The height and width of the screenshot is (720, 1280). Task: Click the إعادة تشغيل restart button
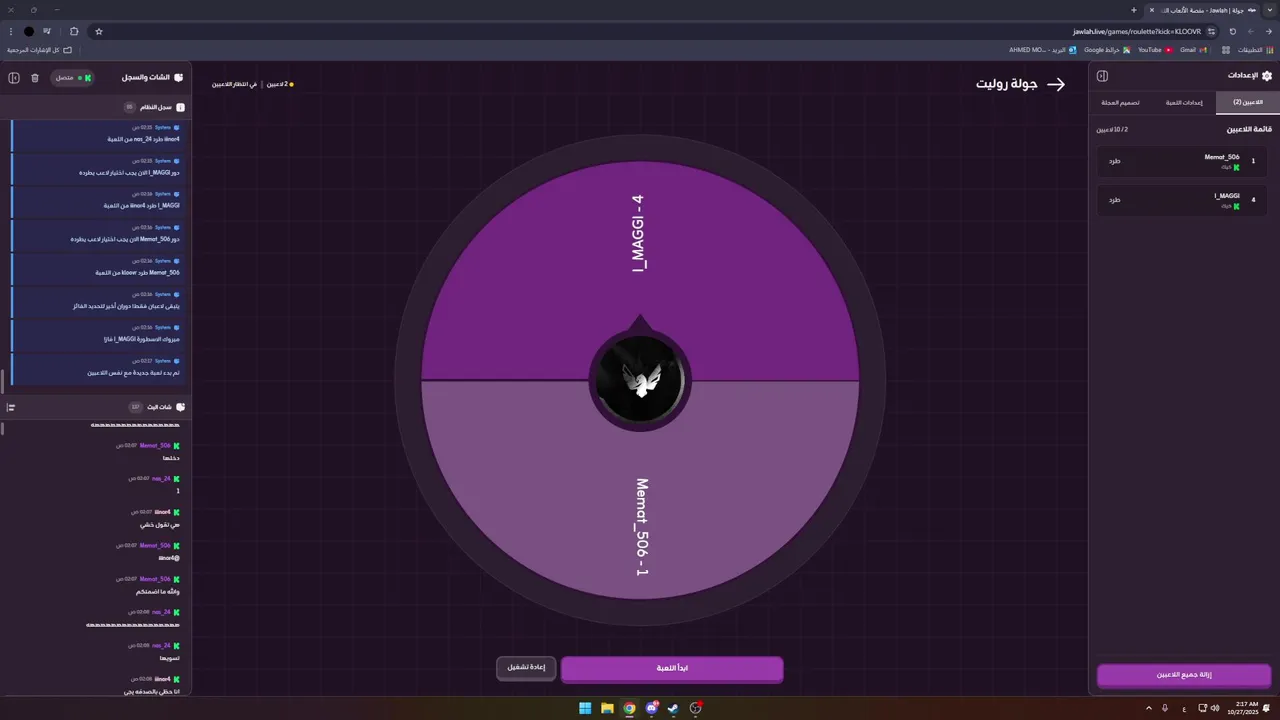point(526,667)
